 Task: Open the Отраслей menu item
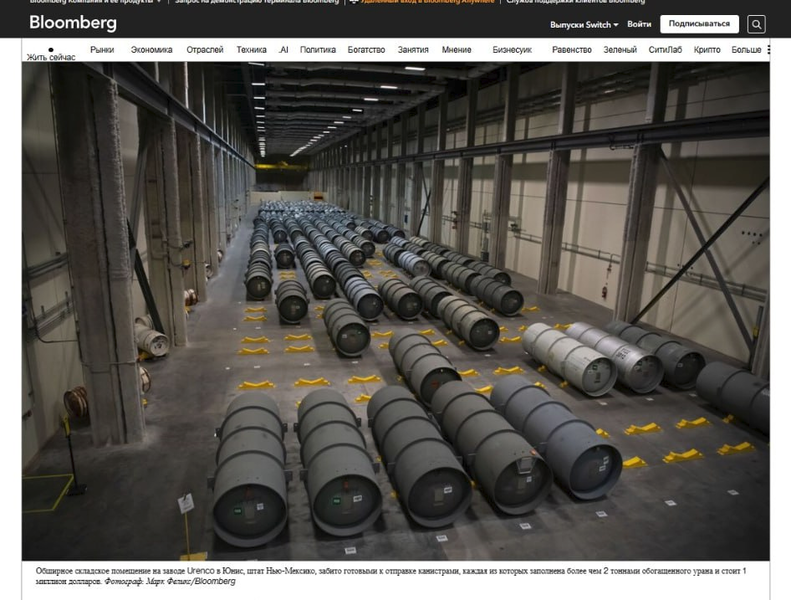pyautogui.click(x=205, y=49)
